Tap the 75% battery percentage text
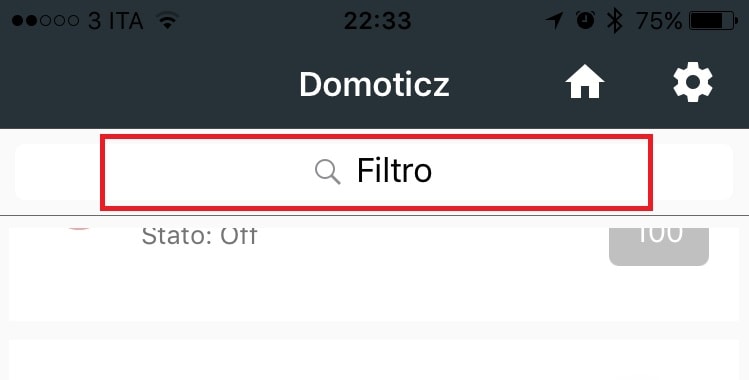Viewport: 749px width, 380px height. coord(659,21)
